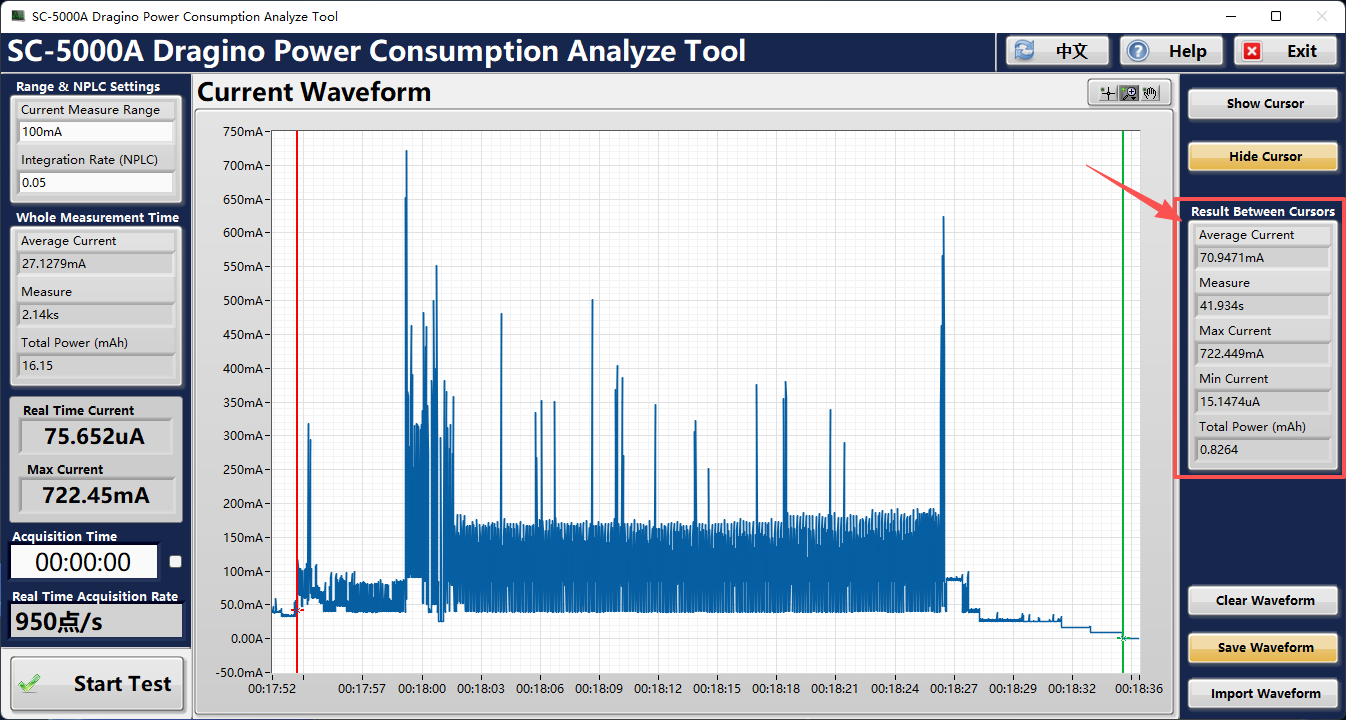This screenshot has width=1346, height=720.
Task: Click Save Waveform
Action: 1262,647
